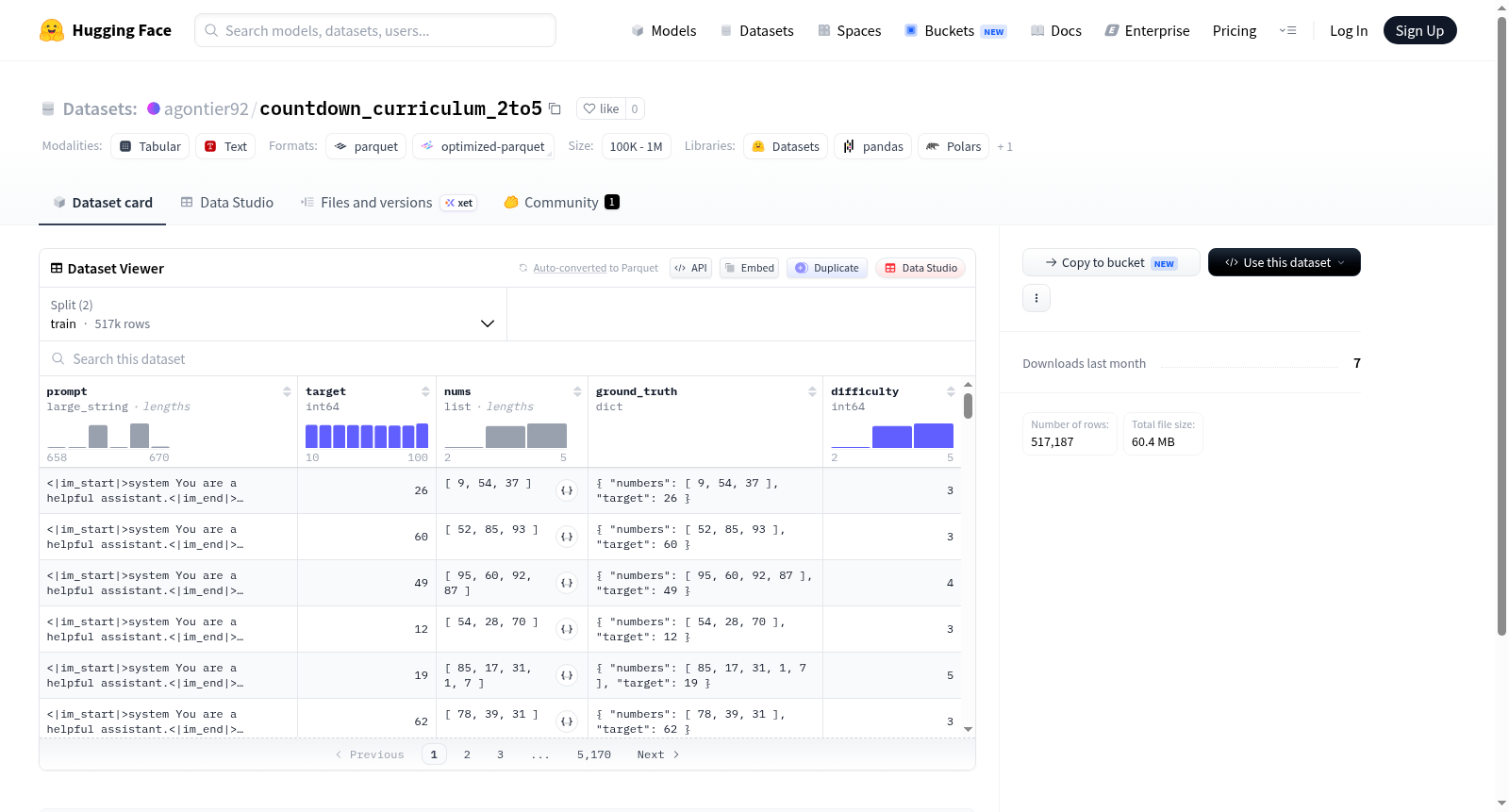Screen dimensions: 1509x812
Task: Expand JSON for nums row 9, 54, 37
Action: 567,490
